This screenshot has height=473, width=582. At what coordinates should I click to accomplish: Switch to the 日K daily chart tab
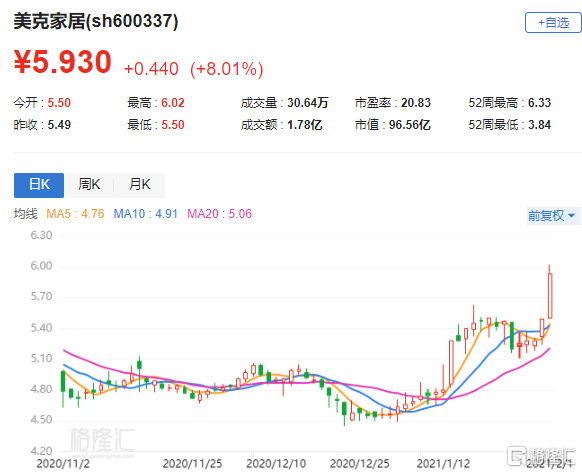(x=39, y=185)
